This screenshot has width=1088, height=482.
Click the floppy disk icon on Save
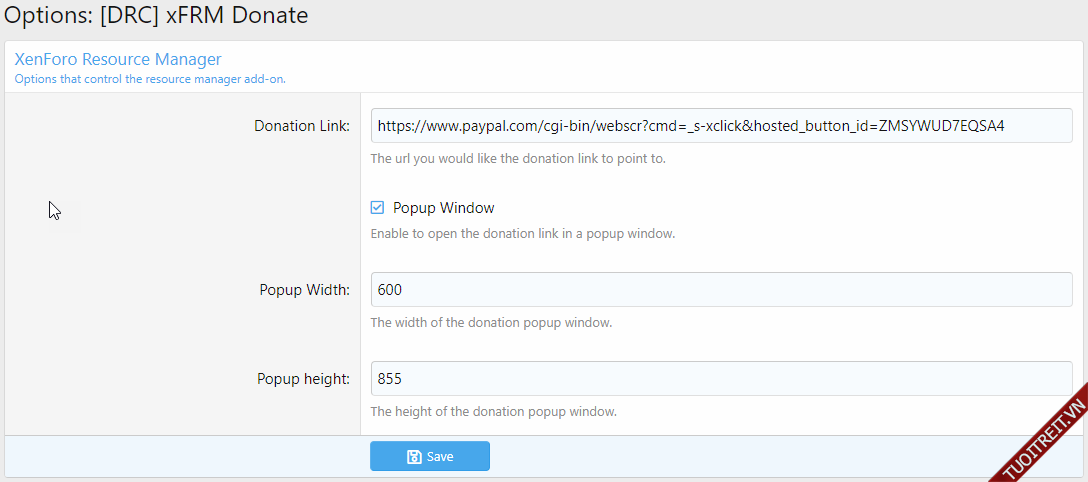tap(414, 457)
